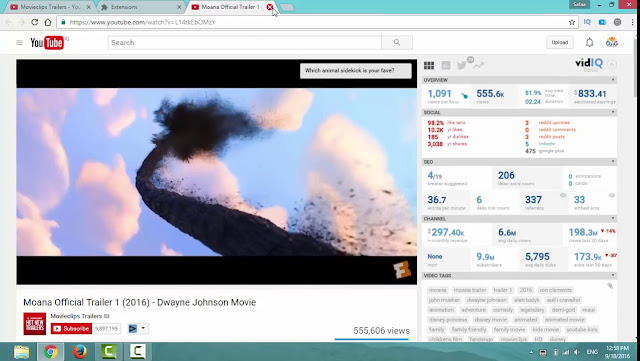Show hidden system tray icons
Viewport: 640px width, 361px height.
(x=531, y=352)
